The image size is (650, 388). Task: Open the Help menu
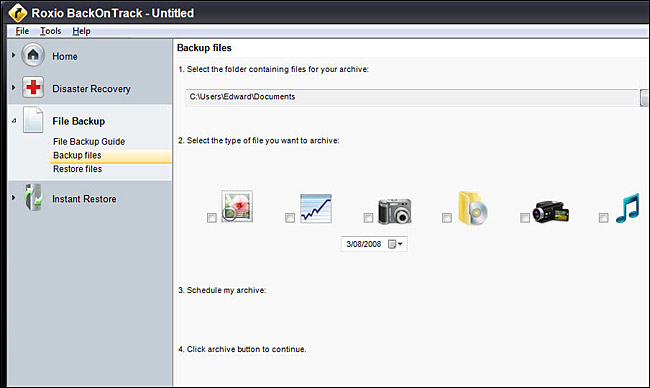click(81, 31)
